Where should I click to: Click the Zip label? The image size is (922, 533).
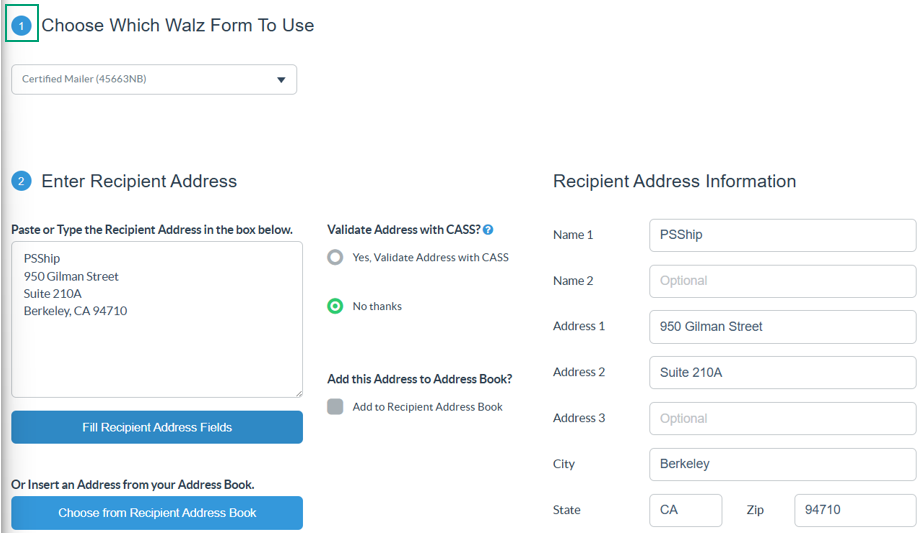(755, 510)
